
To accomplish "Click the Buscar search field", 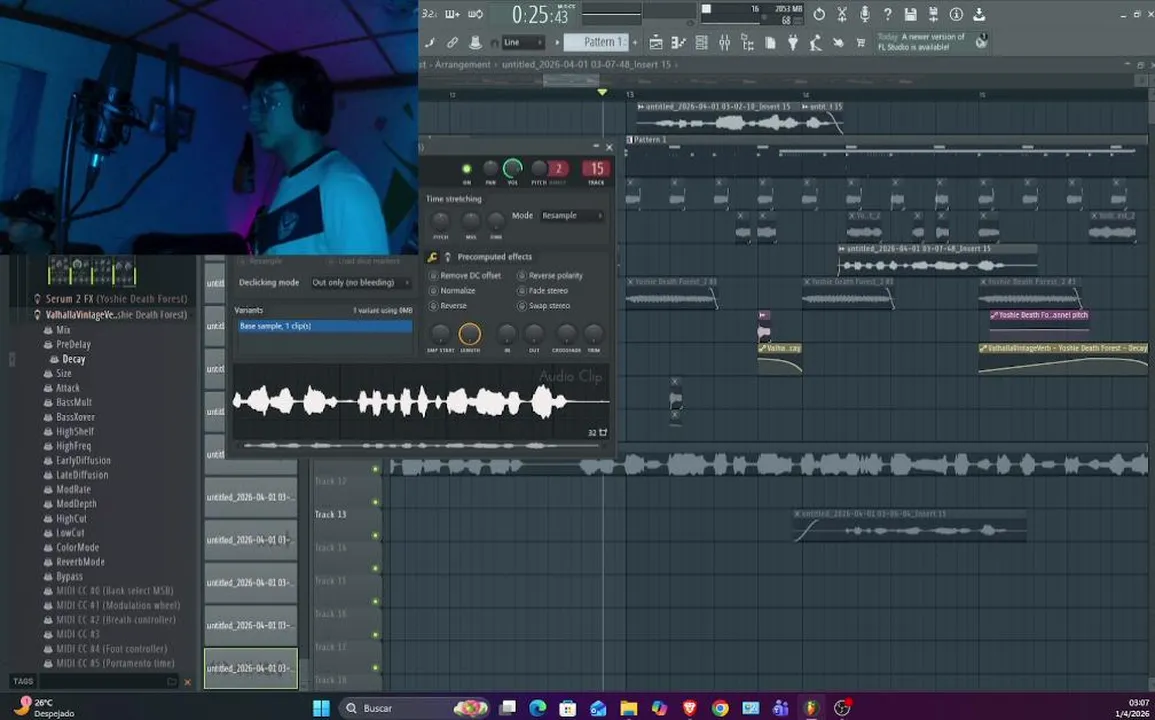I will pyautogui.click(x=414, y=708).
